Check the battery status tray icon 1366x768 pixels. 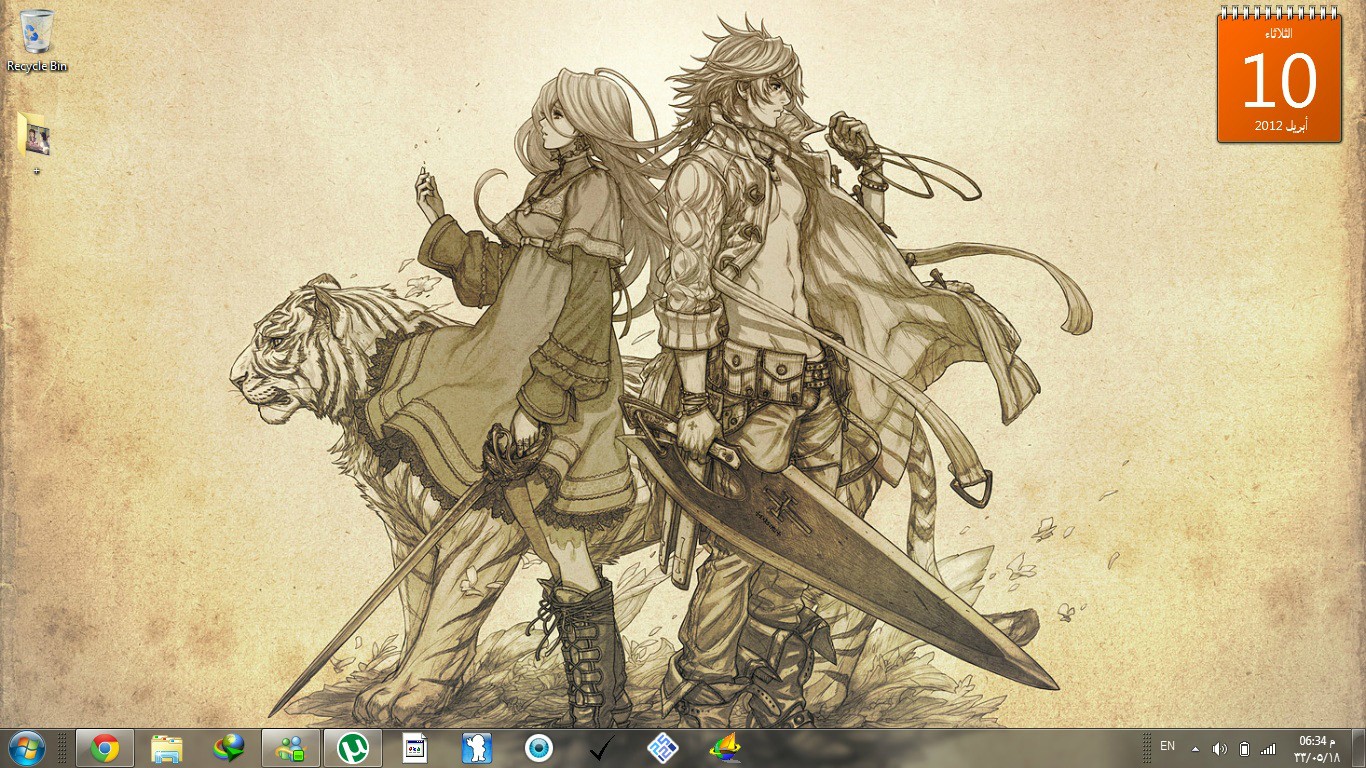pyautogui.click(x=1244, y=749)
